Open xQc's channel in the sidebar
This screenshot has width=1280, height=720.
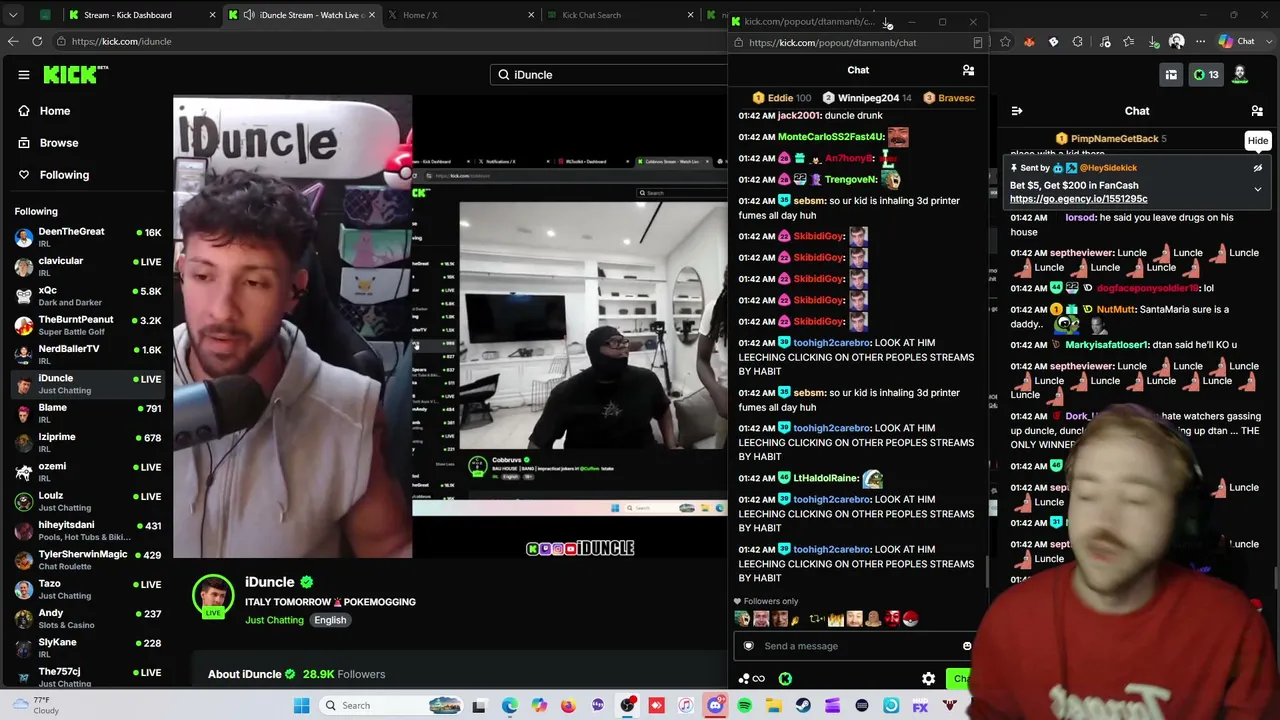coord(87,296)
